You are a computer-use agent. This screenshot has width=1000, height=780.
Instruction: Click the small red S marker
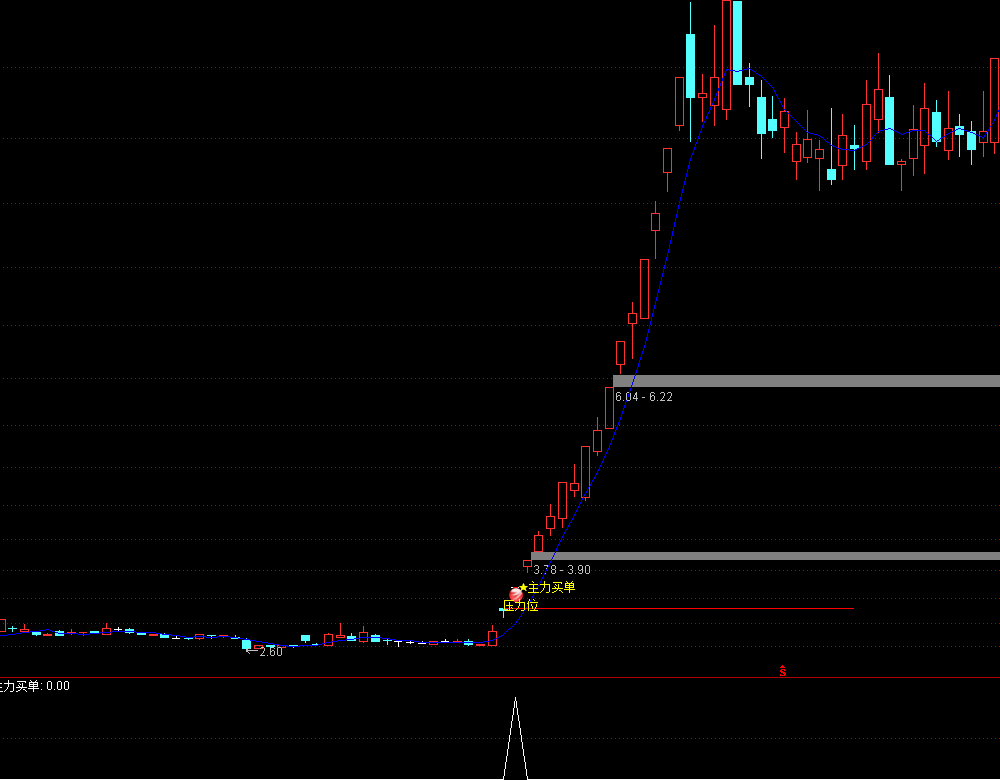tap(783, 672)
